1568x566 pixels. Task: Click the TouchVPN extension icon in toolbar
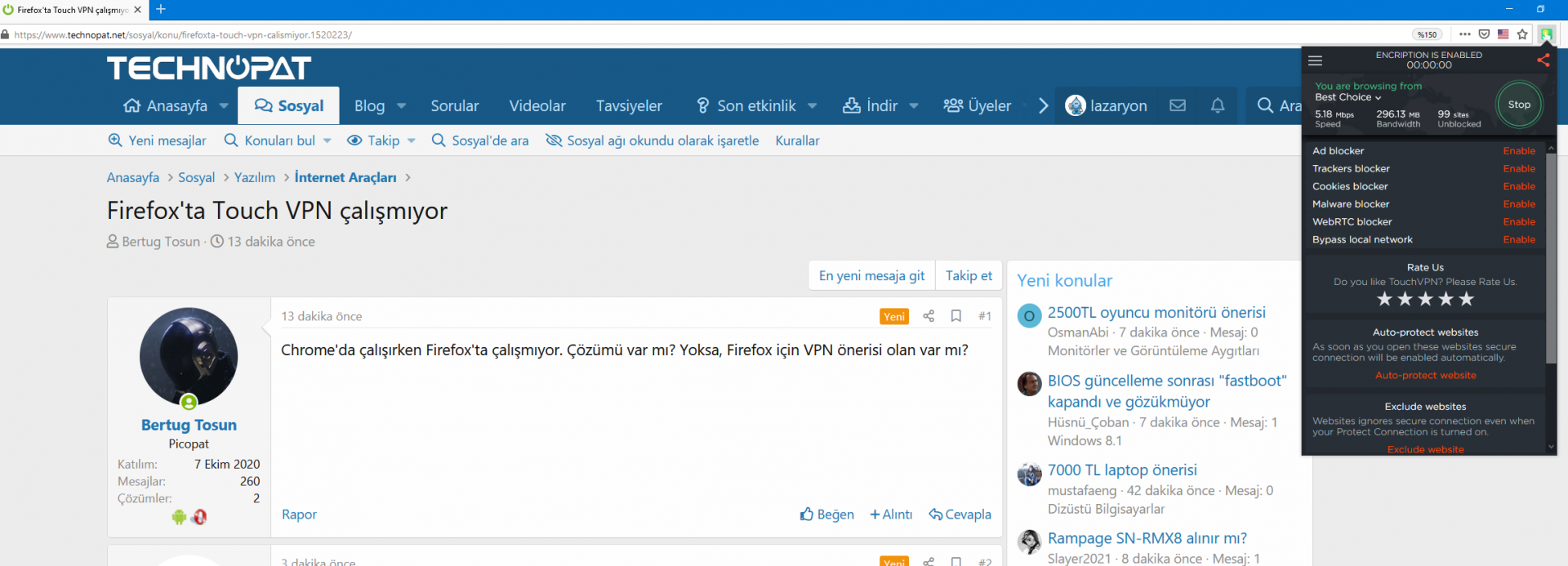1546,34
